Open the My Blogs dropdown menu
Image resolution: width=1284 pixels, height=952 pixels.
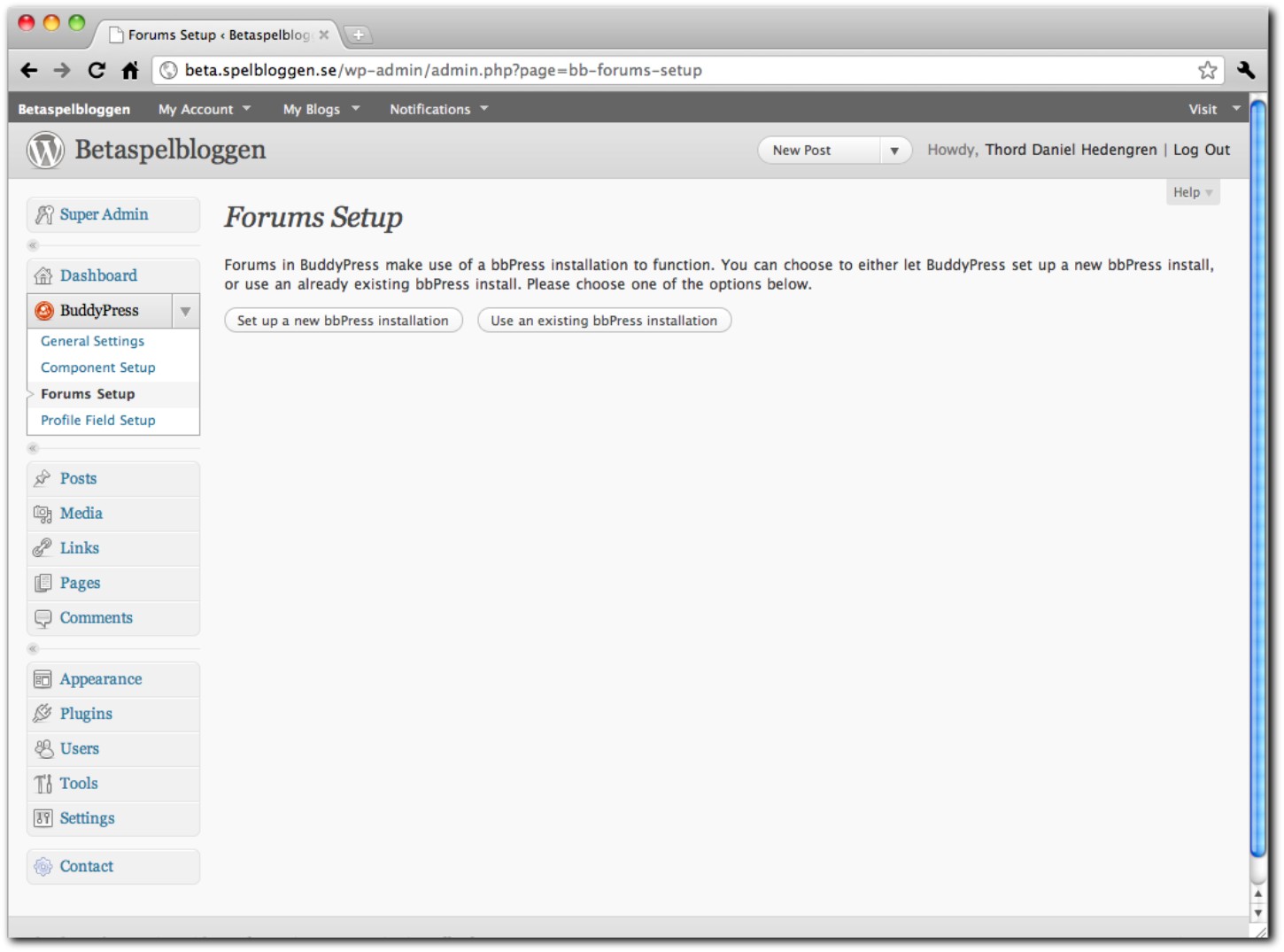[x=321, y=109]
